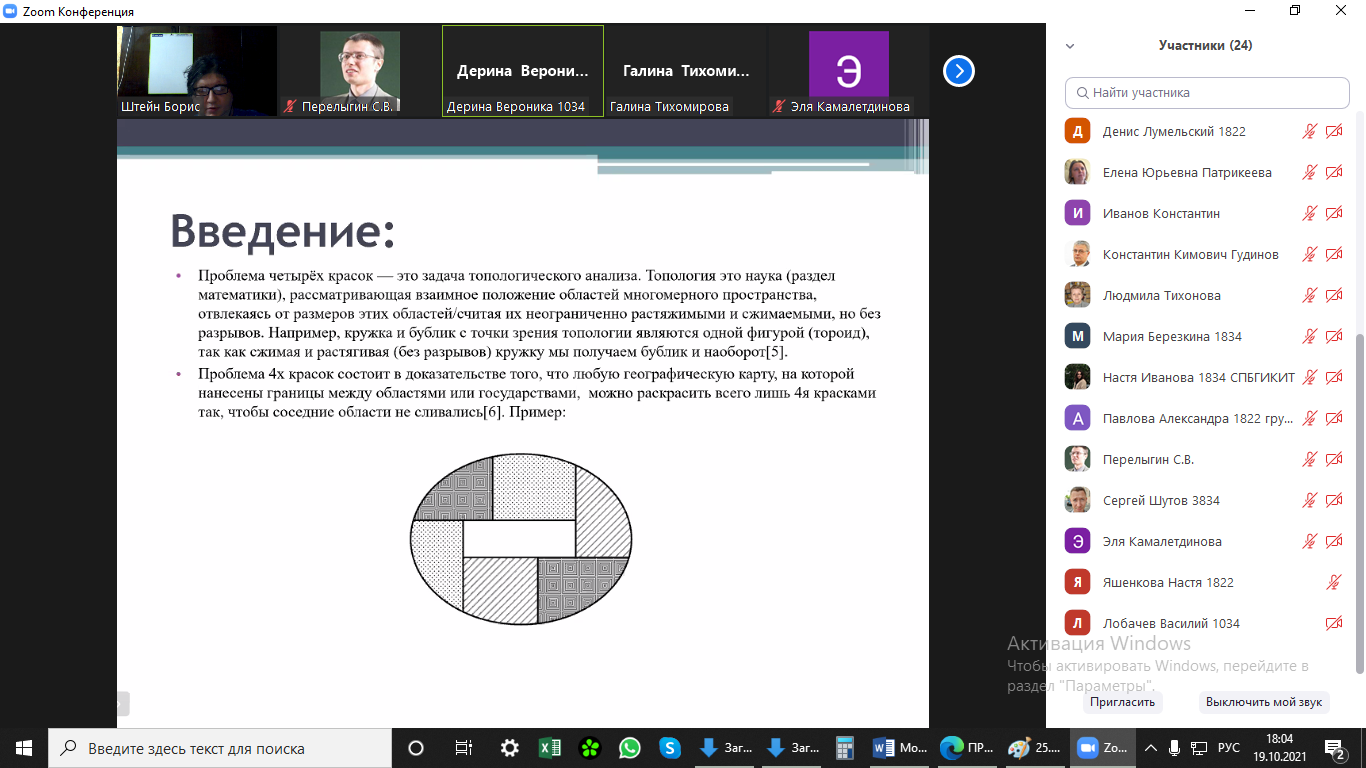Collapse participants panel with the chevron
The height and width of the screenshot is (768, 1366).
click(1070, 46)
